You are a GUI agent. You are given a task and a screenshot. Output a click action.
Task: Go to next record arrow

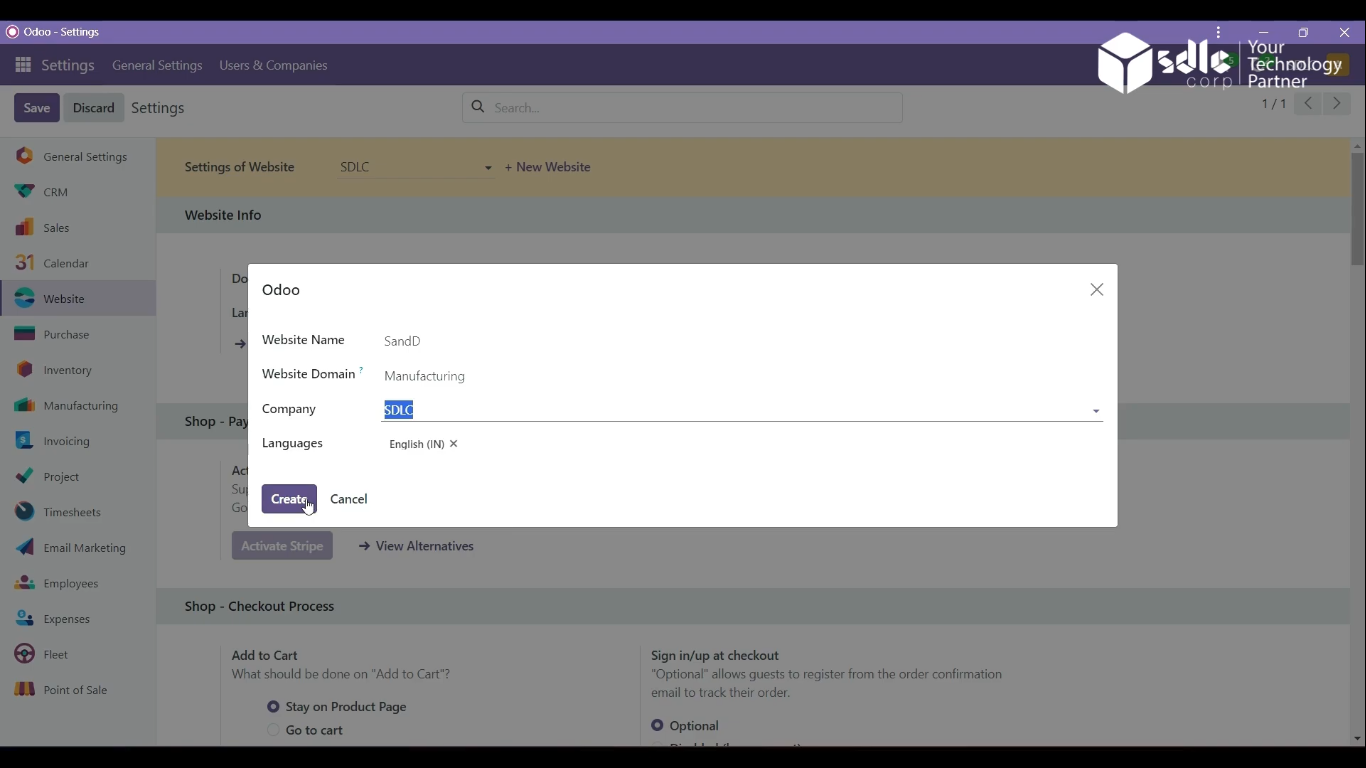pos(1337,104)
